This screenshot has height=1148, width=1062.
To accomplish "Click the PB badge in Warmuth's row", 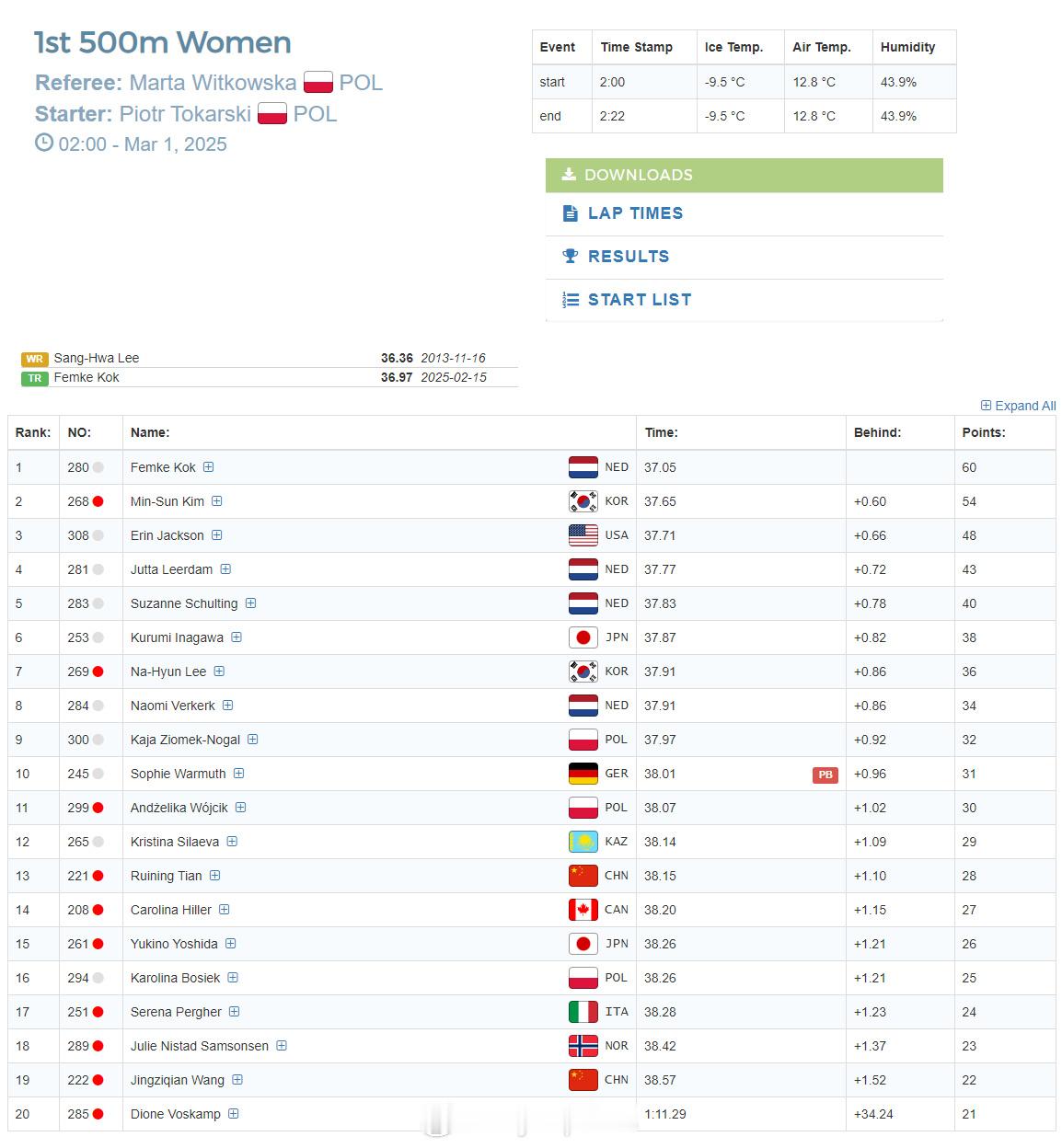I will click(x=825, y=775).
